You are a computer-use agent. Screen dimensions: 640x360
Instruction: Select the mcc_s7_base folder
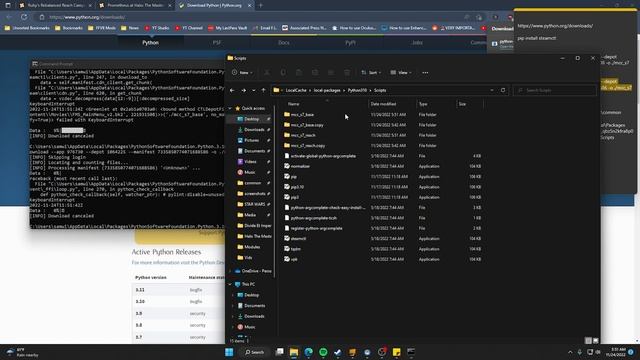302,115
